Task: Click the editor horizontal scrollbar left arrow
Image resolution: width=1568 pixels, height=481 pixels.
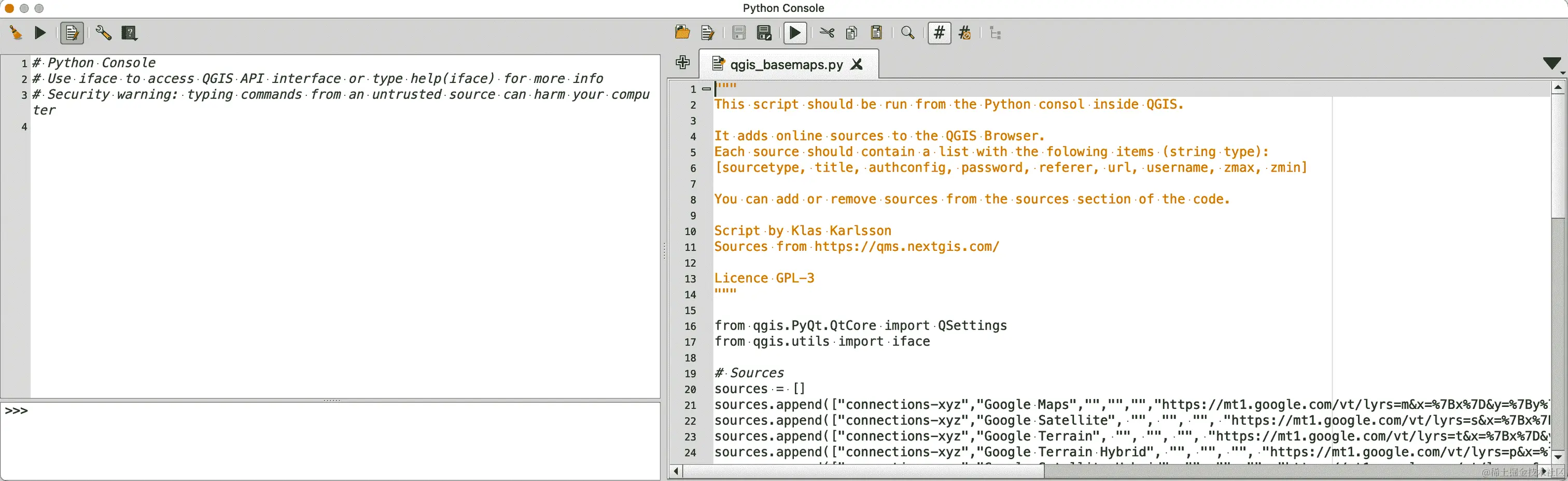Action: (x=676, y=471)
